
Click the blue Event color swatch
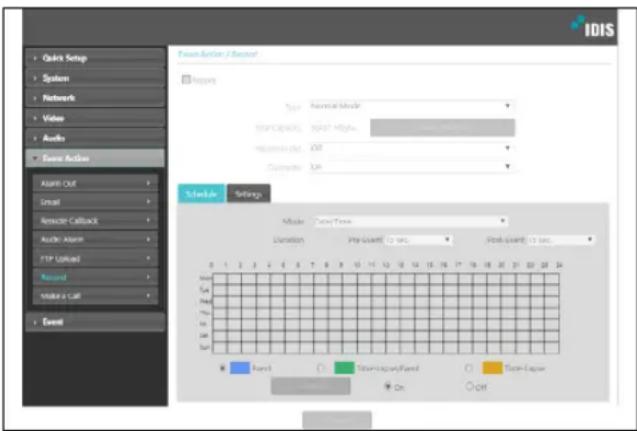[240, 368]
